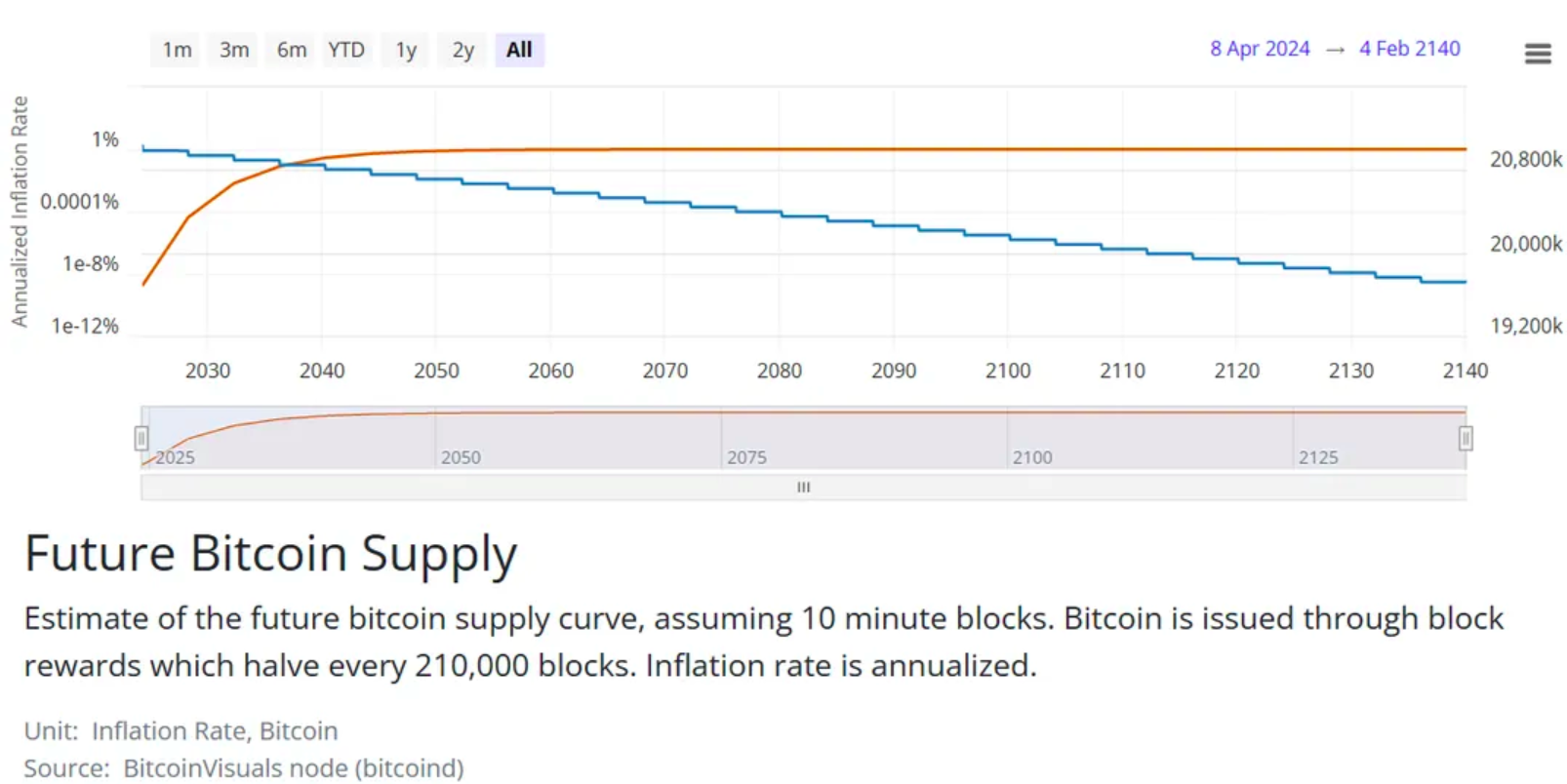This screenshot has width=1567, height=784.
Task: Switch range to 6m
Action: click(x=291, y=50)
